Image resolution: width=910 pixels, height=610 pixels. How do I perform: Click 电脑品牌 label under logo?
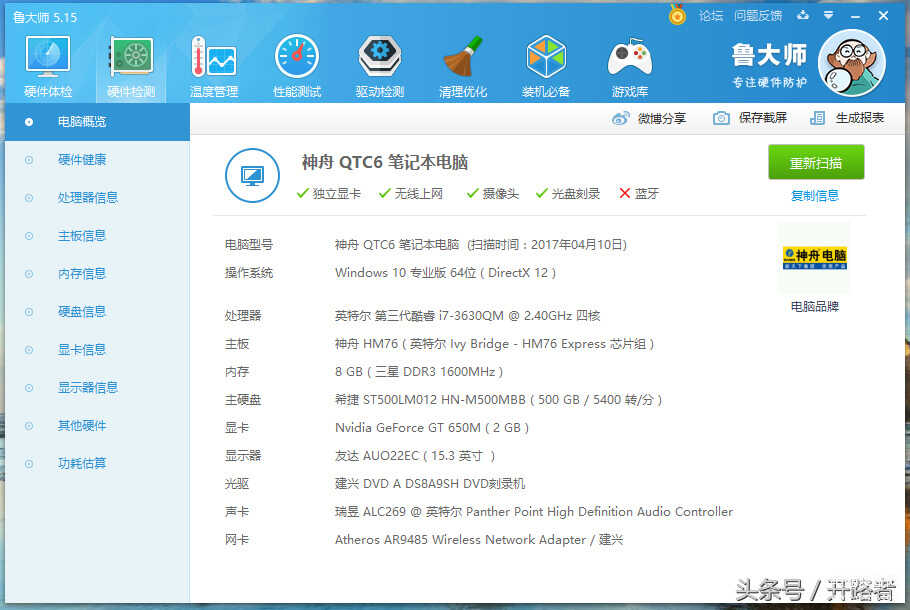tap(815, 306)
